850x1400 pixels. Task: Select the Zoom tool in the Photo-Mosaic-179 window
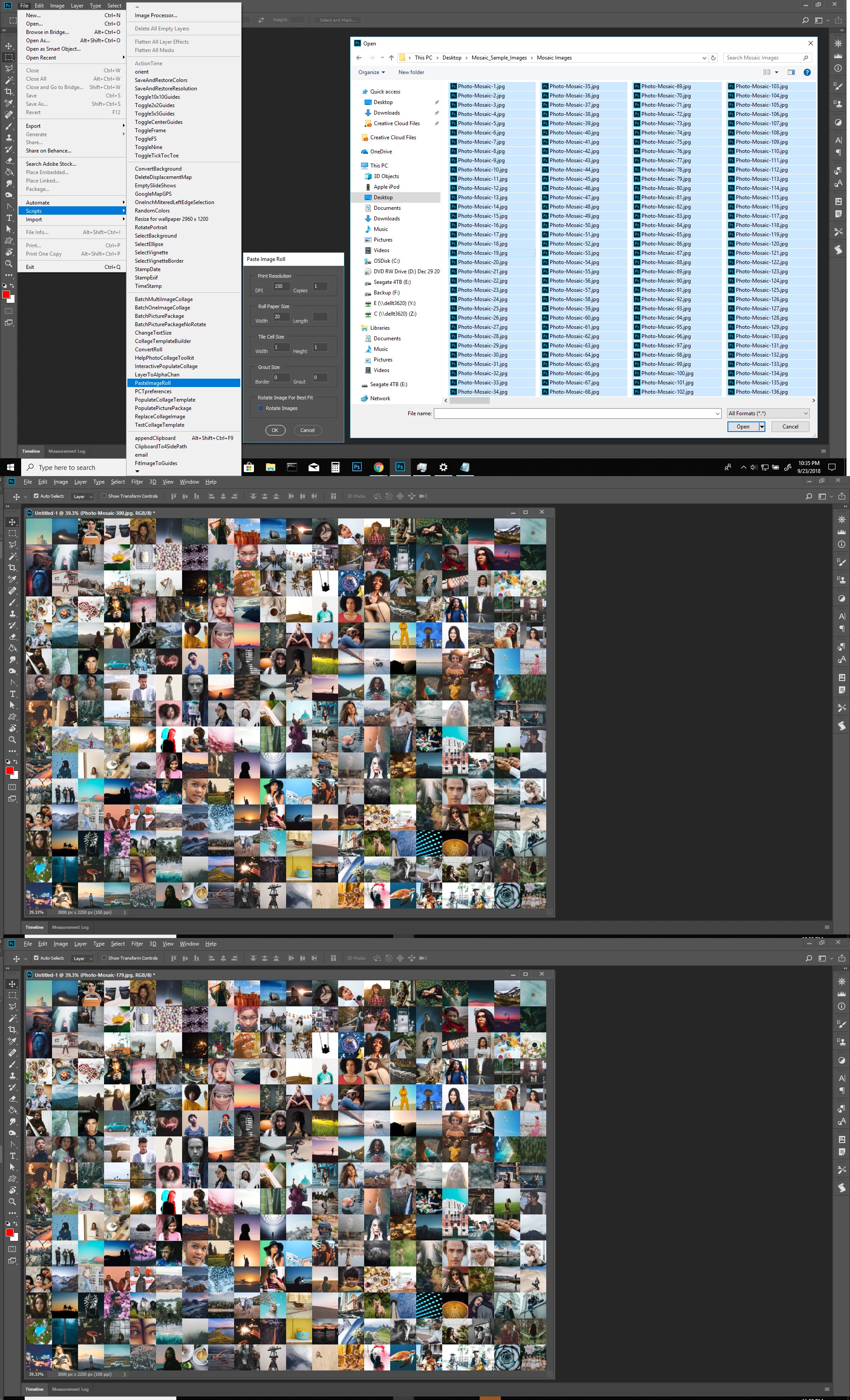point(12,1202)
